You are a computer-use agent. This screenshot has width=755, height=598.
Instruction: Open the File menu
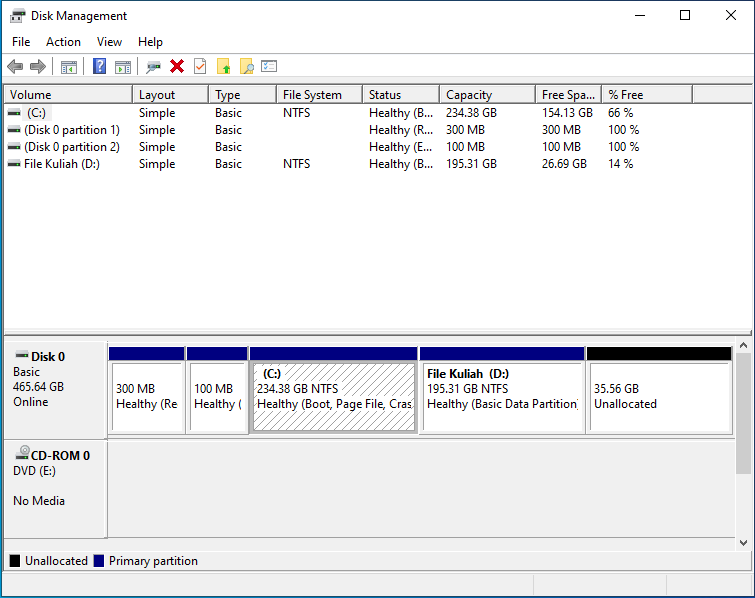[x=21, y=42]
